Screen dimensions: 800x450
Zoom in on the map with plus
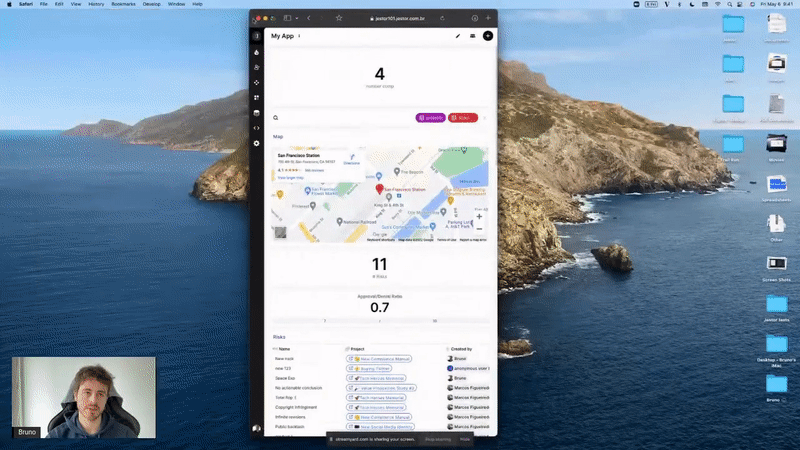point(479,217)
